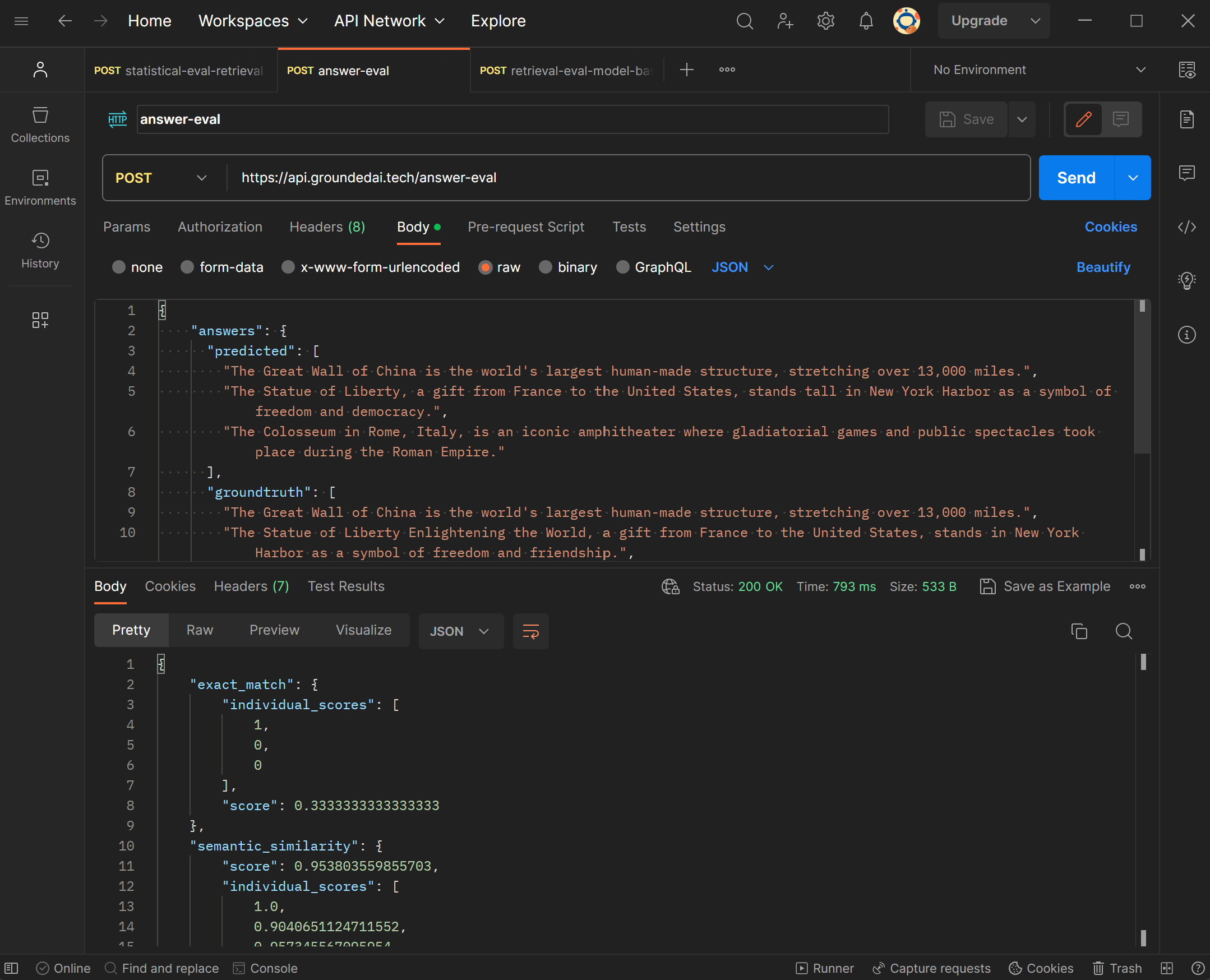Viewport: 1210px width, 980px height.
Task: Open the configure sidebar grid-plus icon
Action: [40, 320]
